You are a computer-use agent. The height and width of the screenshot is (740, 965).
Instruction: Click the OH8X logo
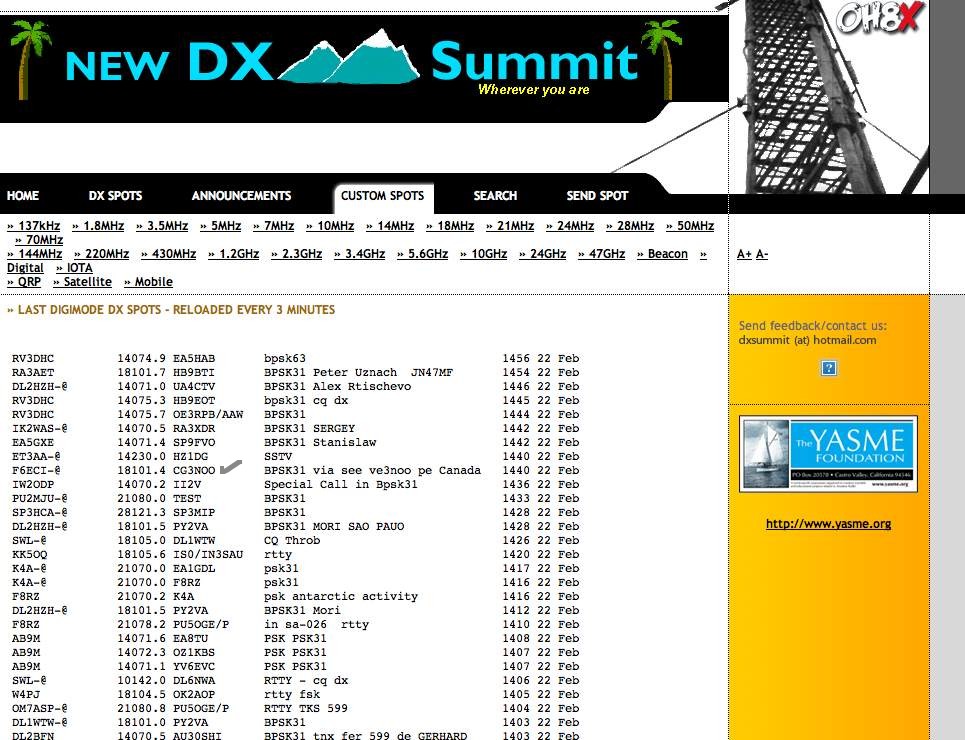pyautogui.click(x=880, y=17)
